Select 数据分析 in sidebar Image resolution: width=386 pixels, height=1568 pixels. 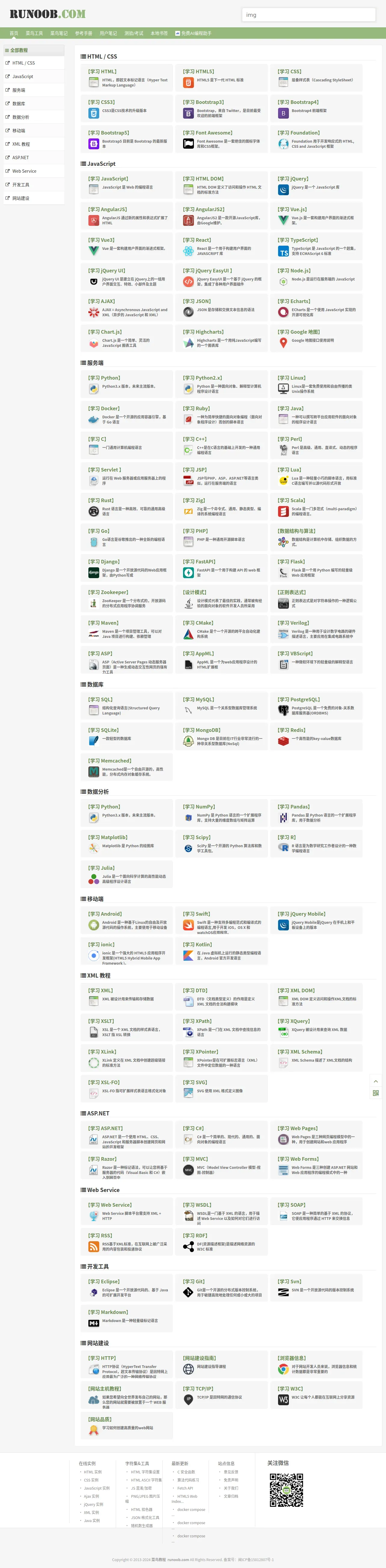[x=33, y=117]
